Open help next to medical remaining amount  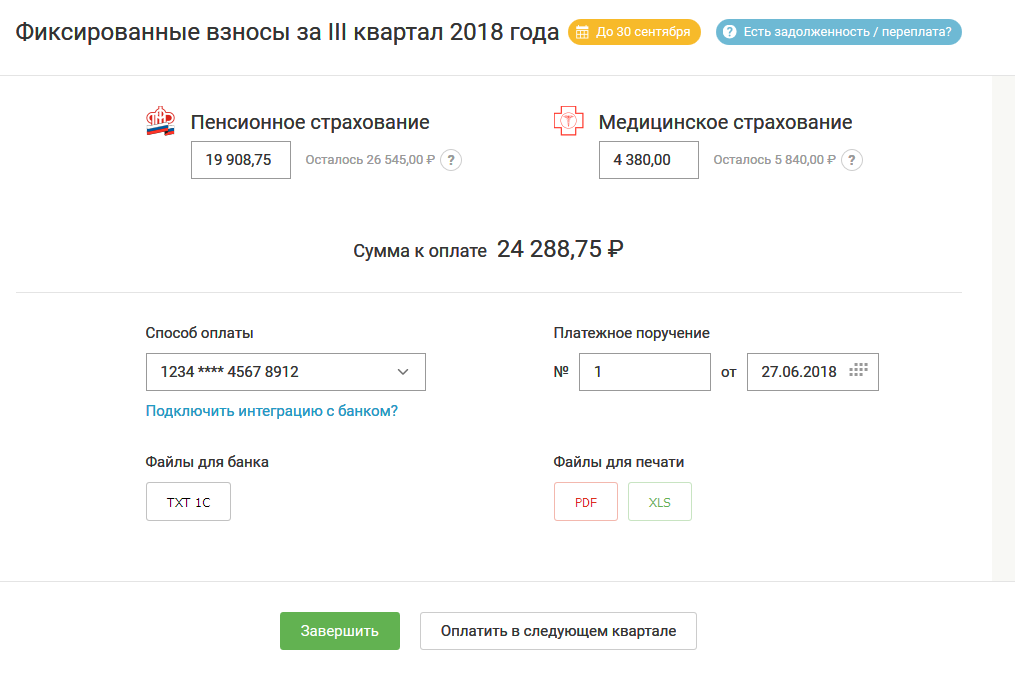pyautogui.click(x=852, y=160)
